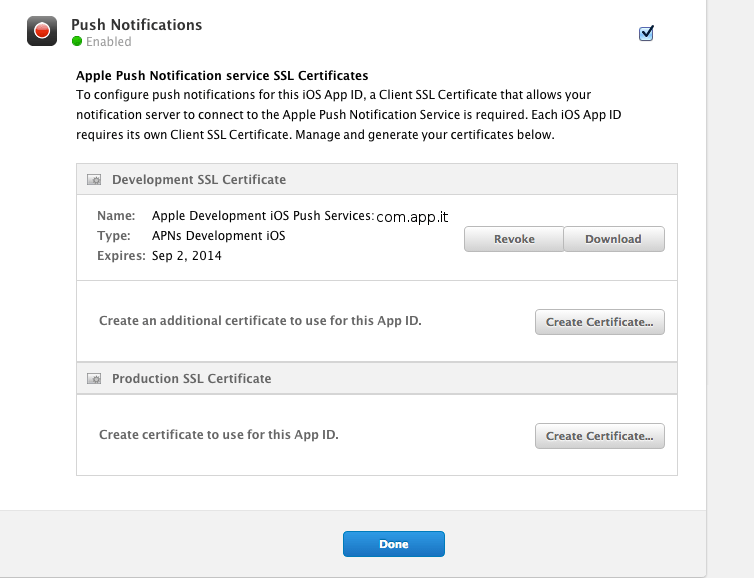
Task: Download the development SSL certificate
Action: [613, 239]
